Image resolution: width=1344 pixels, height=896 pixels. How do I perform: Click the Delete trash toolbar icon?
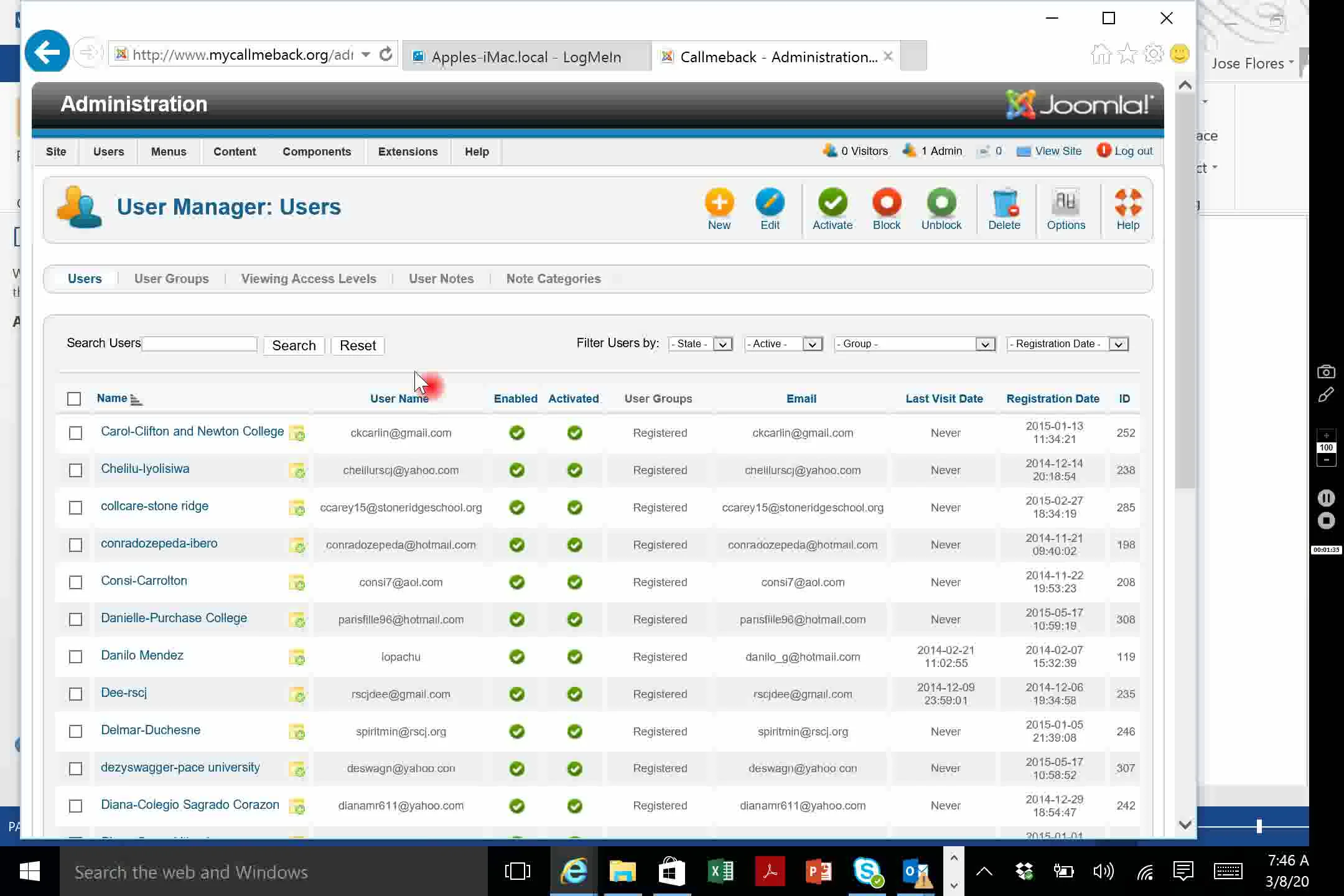point(1004,203)
